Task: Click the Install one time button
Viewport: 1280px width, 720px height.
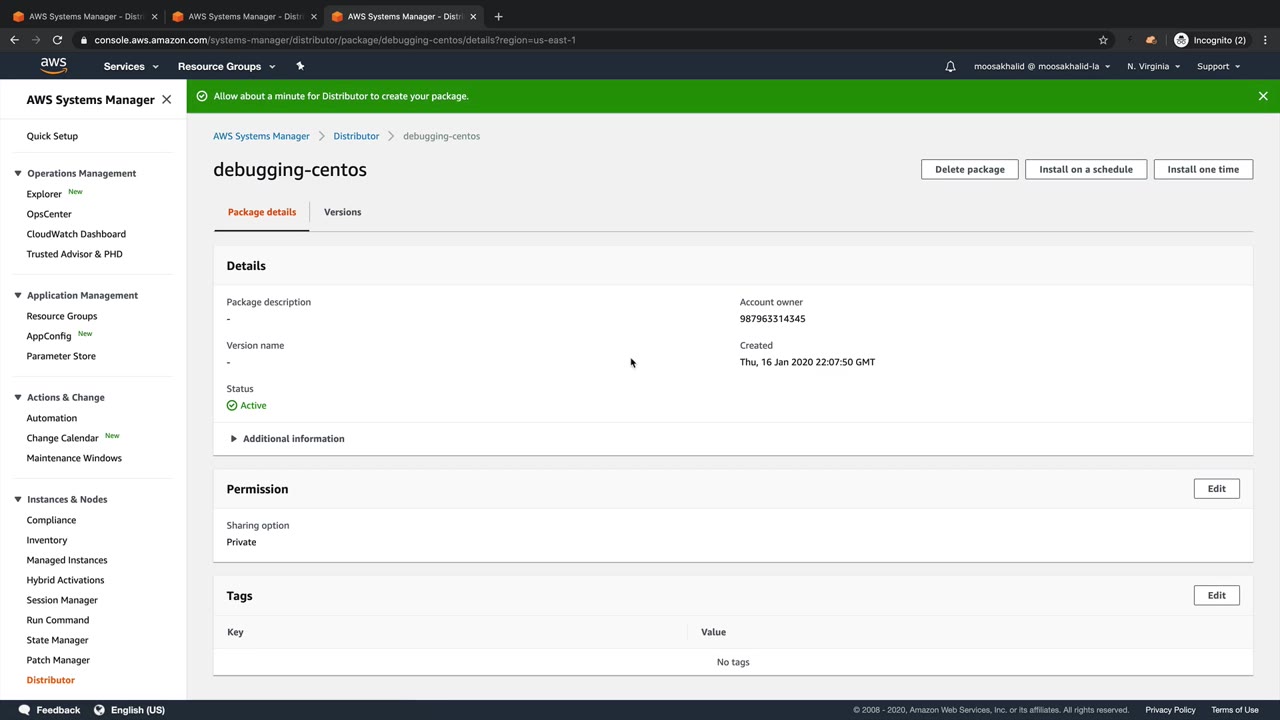Action: [1203, 169]
